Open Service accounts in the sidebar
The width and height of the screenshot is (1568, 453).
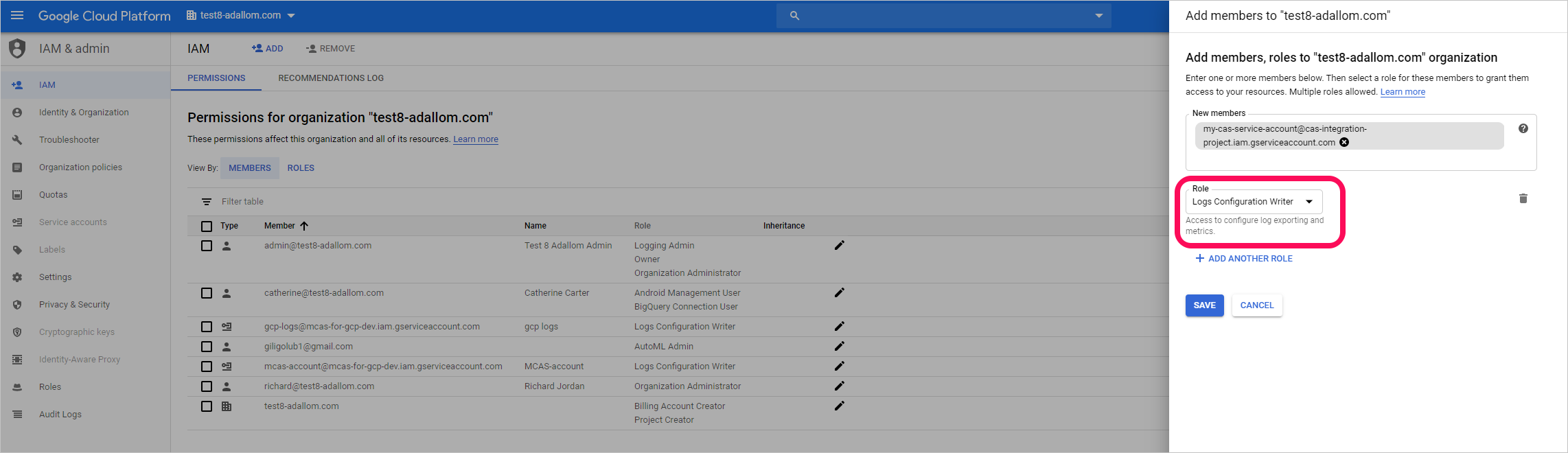73,222
